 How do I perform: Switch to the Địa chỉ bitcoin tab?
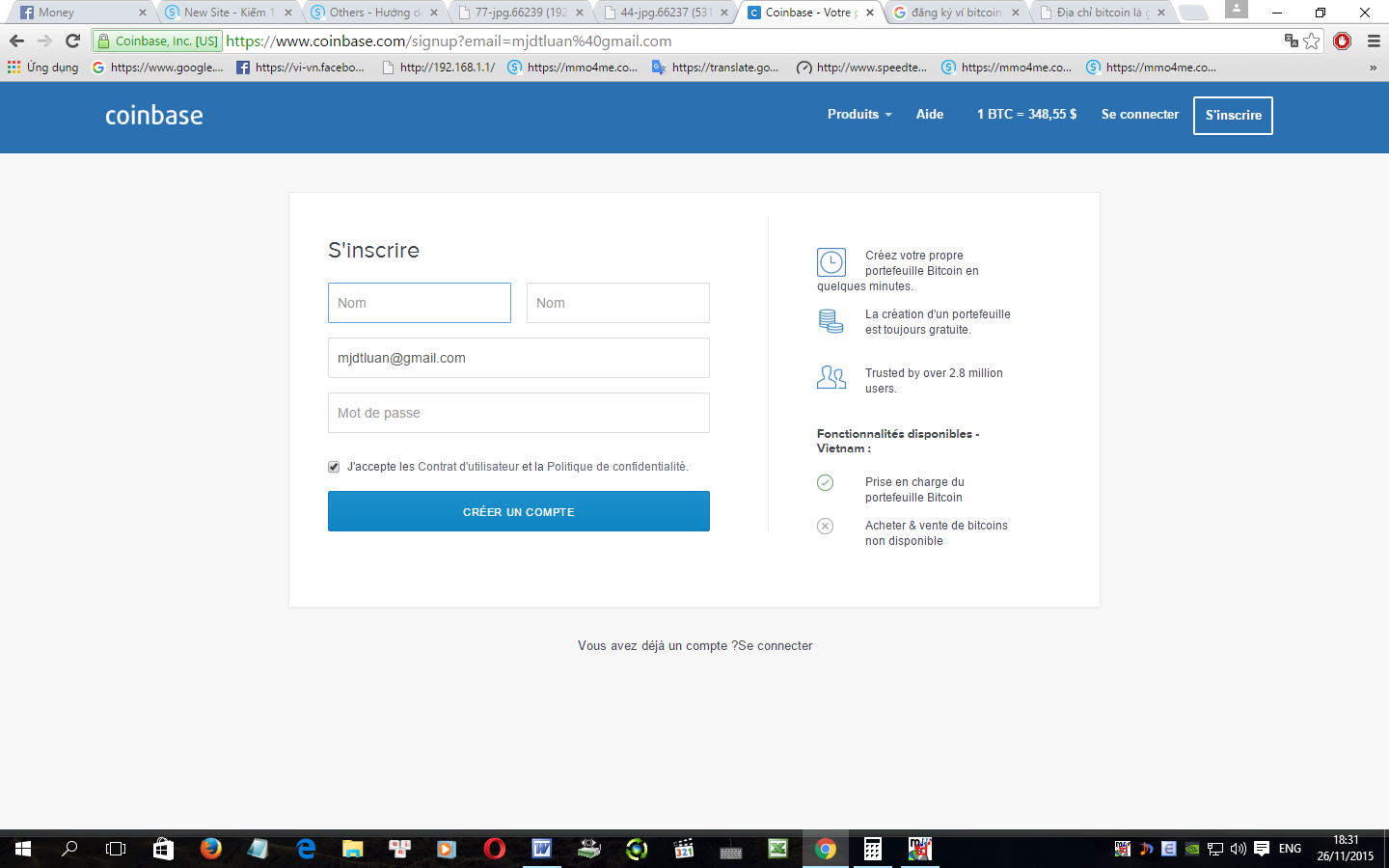tap(1100, 13)
